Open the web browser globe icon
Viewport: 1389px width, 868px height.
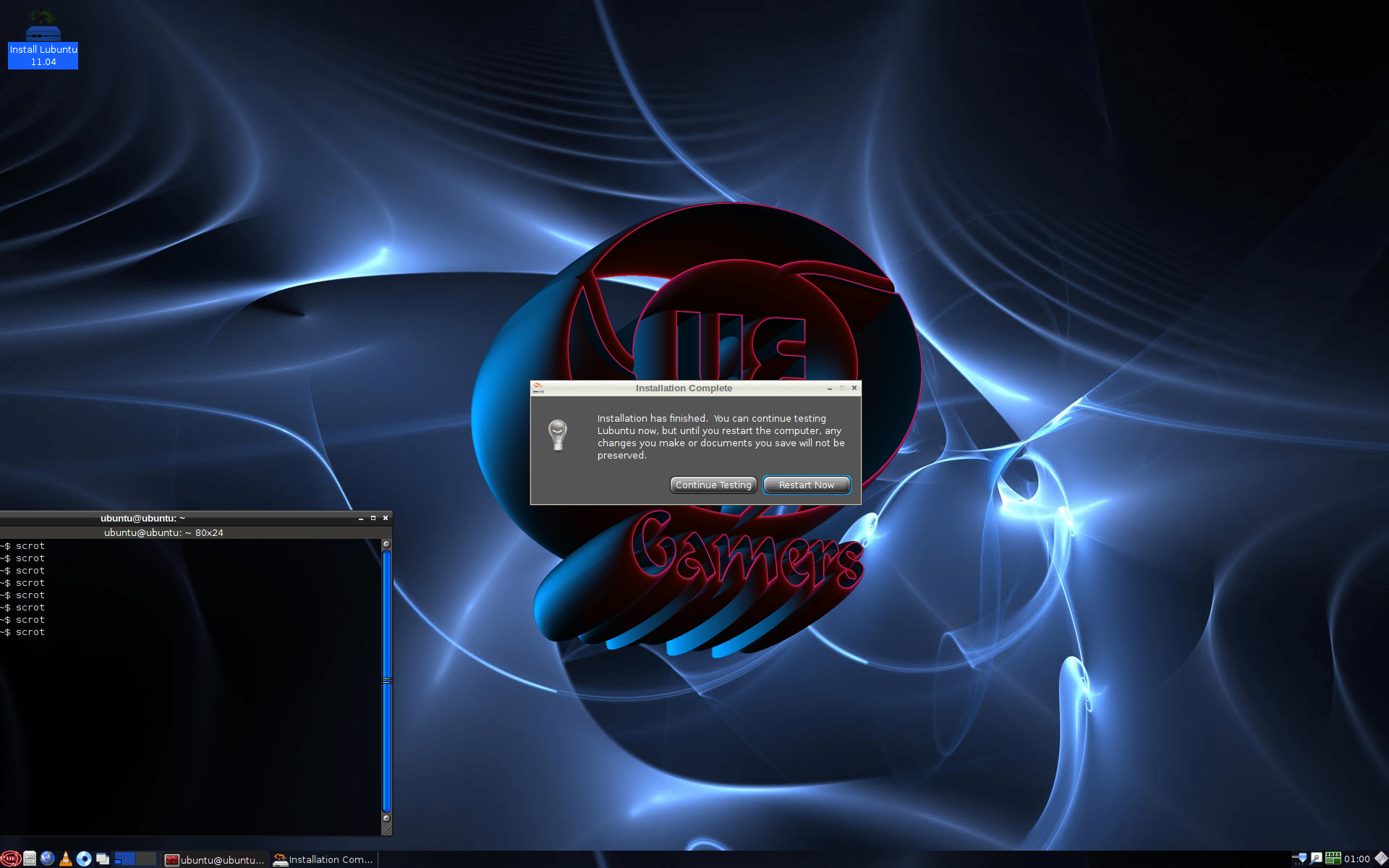click(47, 859)
